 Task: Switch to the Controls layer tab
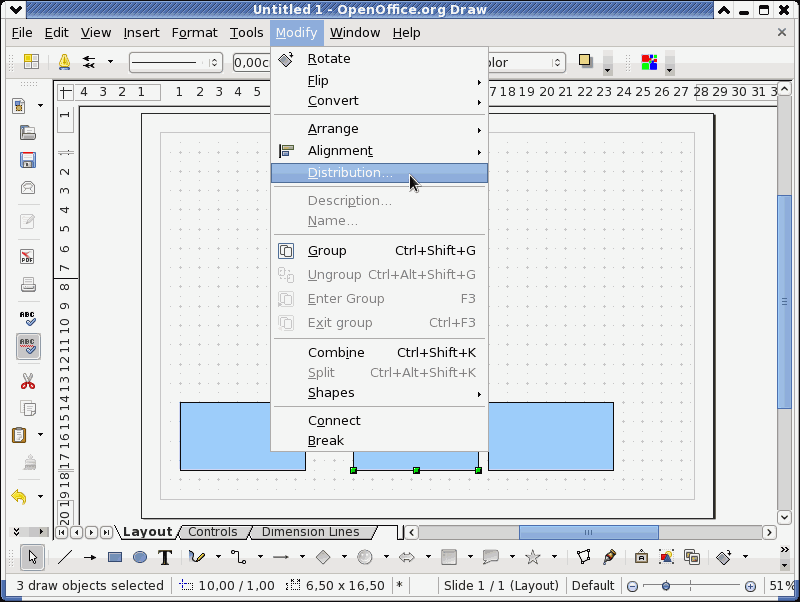(x=213, y=532)
